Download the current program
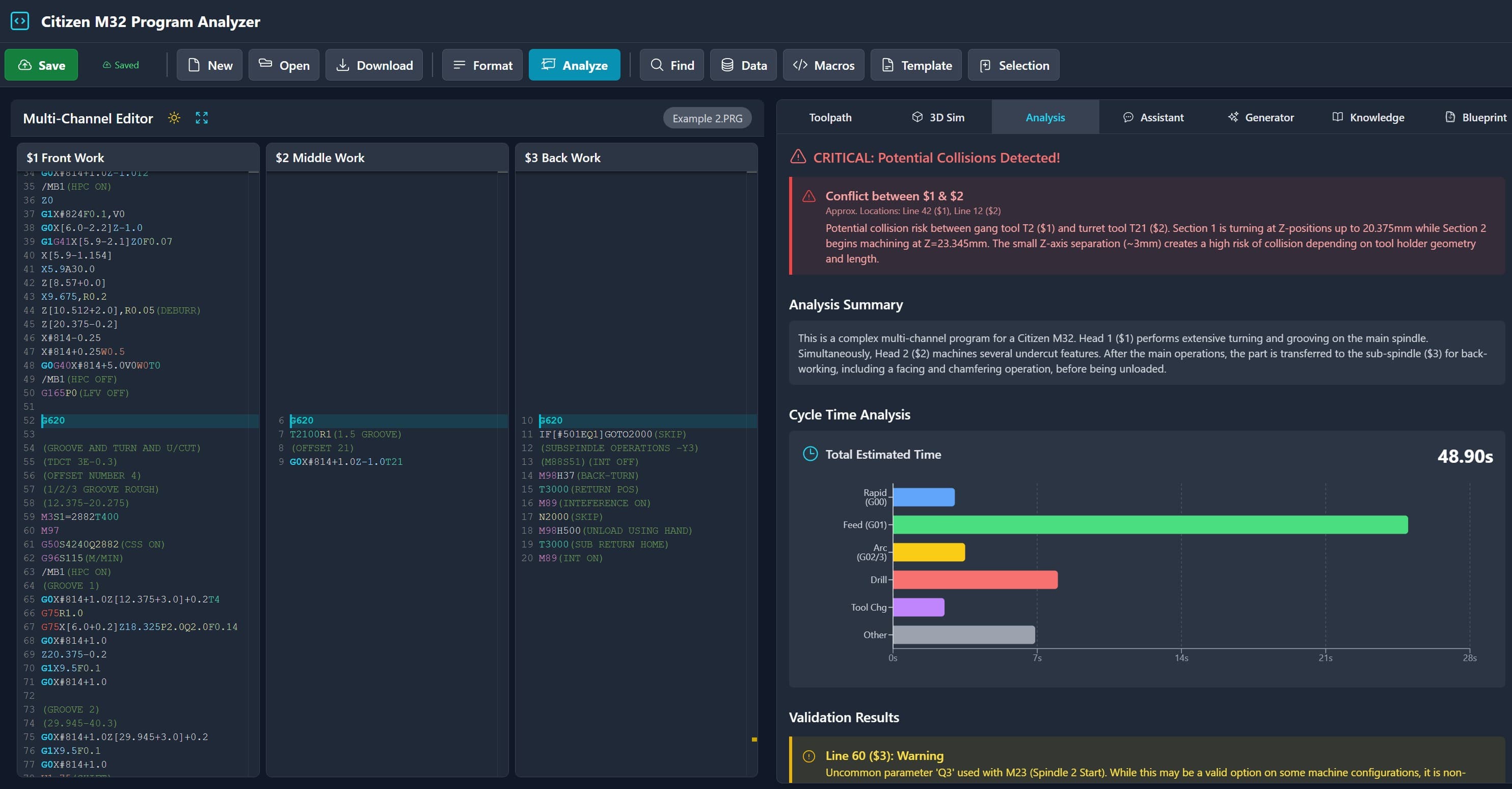1512x789 pixels. click(x=374, y=65)
